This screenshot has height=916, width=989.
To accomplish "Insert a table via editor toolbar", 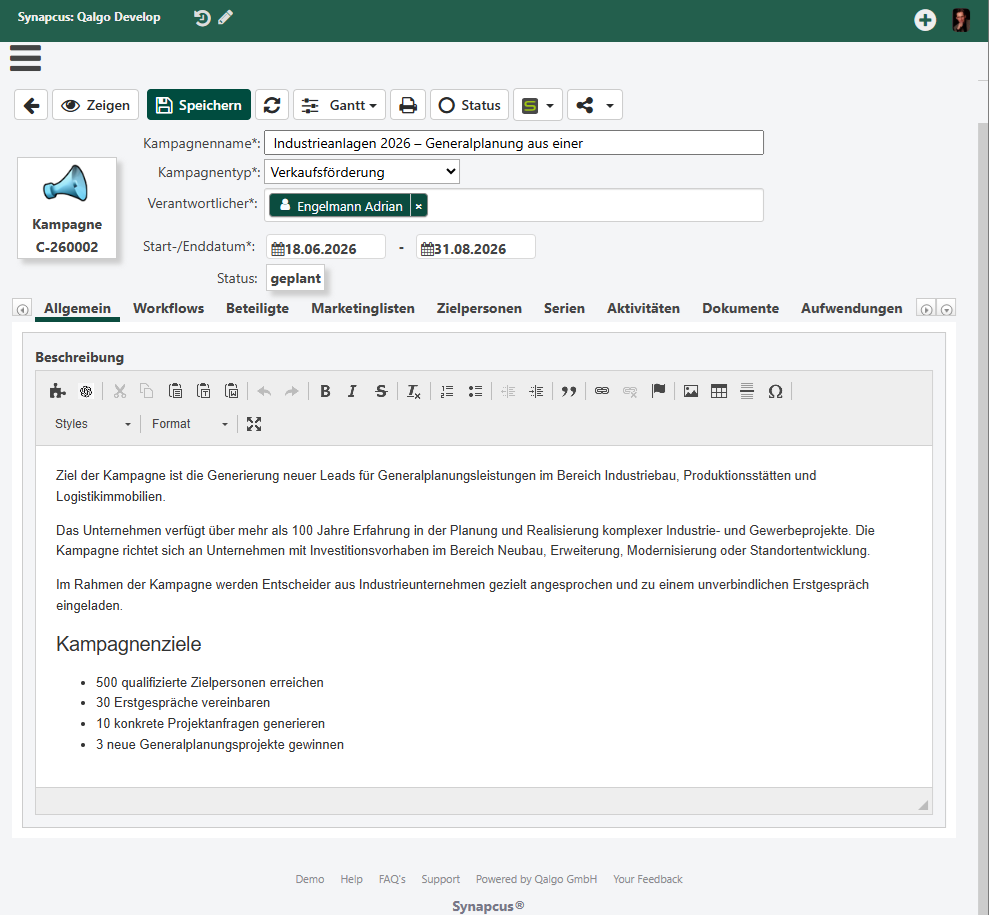I will pyautogui.click(x=718, y=391).
